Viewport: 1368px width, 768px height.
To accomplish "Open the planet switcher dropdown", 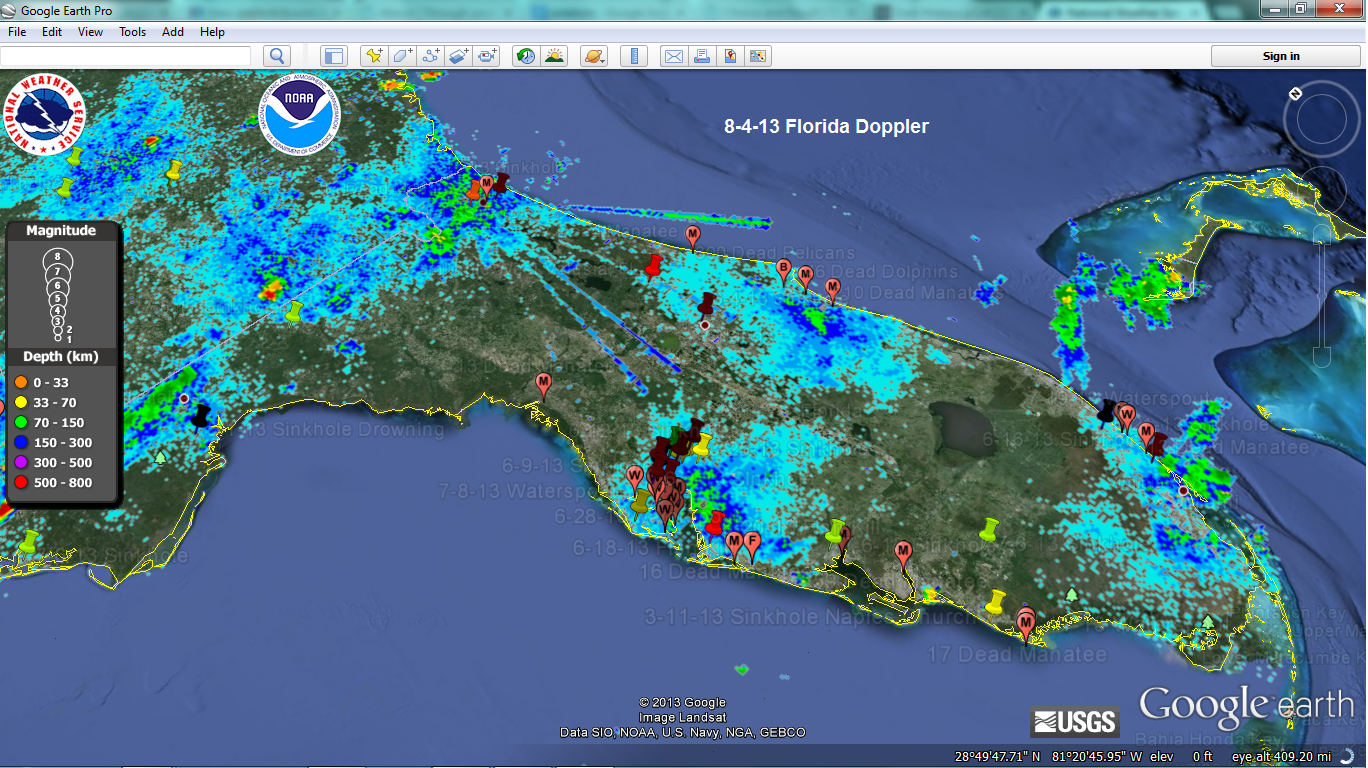I will tap(594, 56).
